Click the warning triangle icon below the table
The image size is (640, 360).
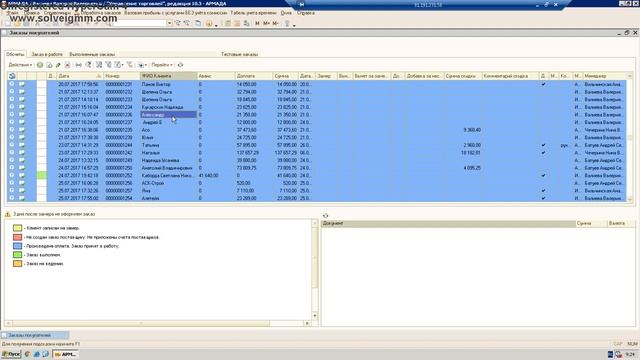[x=8, y=214]
